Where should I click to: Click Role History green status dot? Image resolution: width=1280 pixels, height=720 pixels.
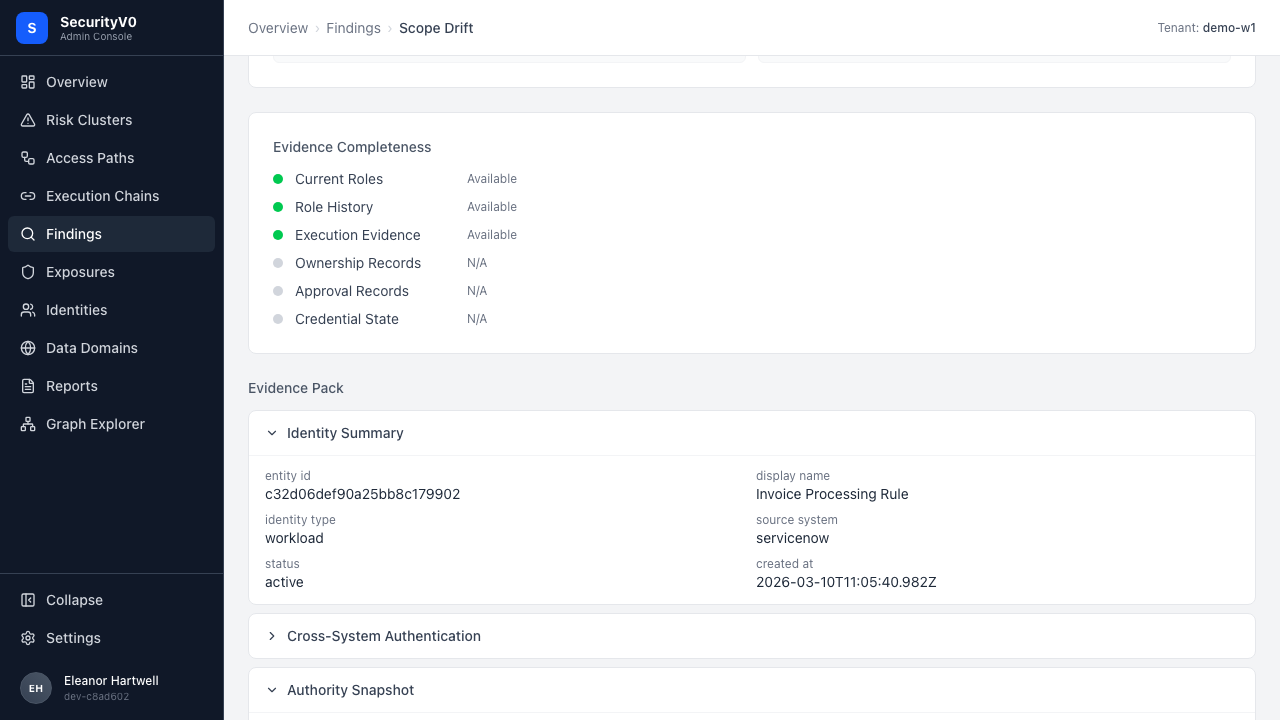(278, 207)
